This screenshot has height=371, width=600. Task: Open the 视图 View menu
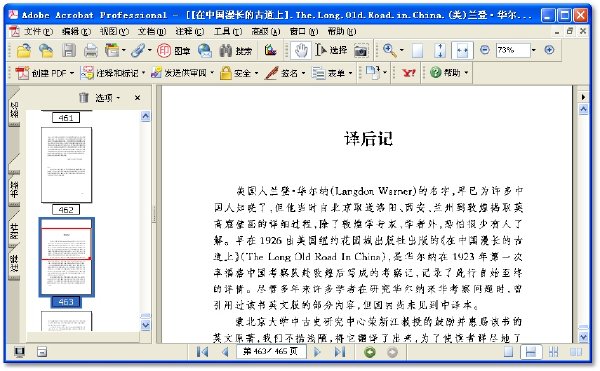(114, 31)
